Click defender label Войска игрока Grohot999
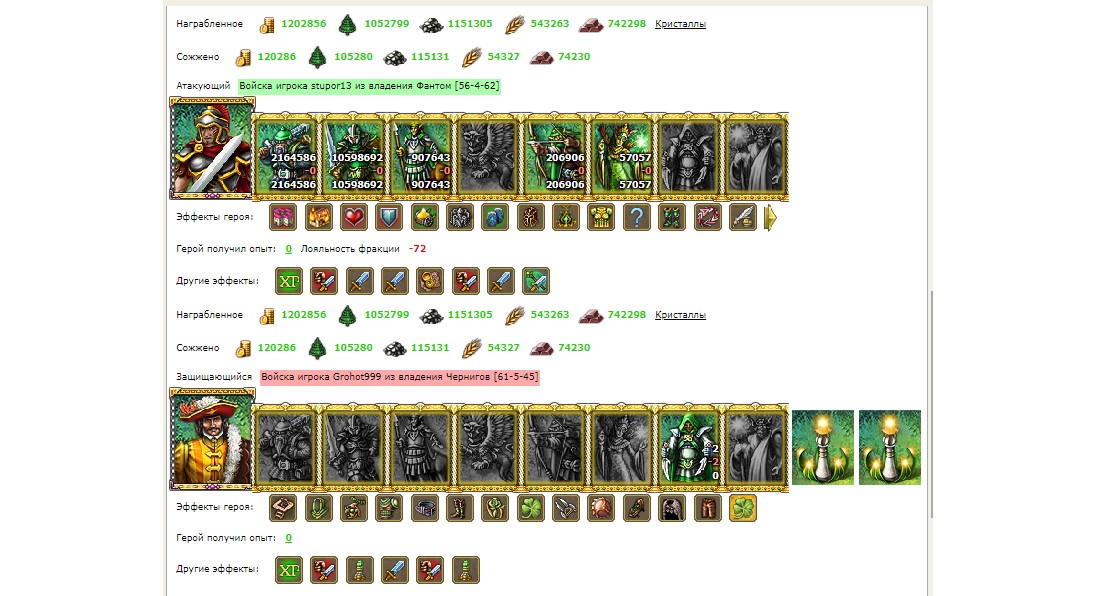The width and height of the screenshot is (1096, 596). (400, 377)
